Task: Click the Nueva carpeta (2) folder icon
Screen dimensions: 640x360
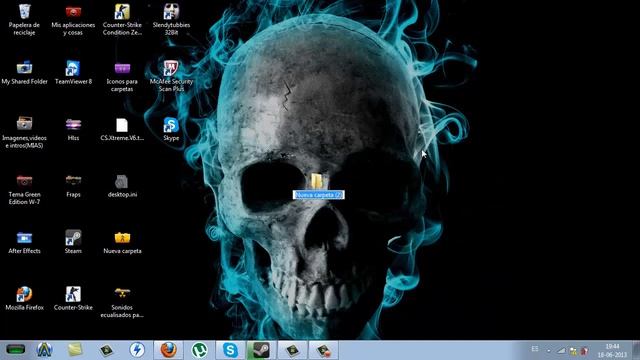Action: point(317,180)
